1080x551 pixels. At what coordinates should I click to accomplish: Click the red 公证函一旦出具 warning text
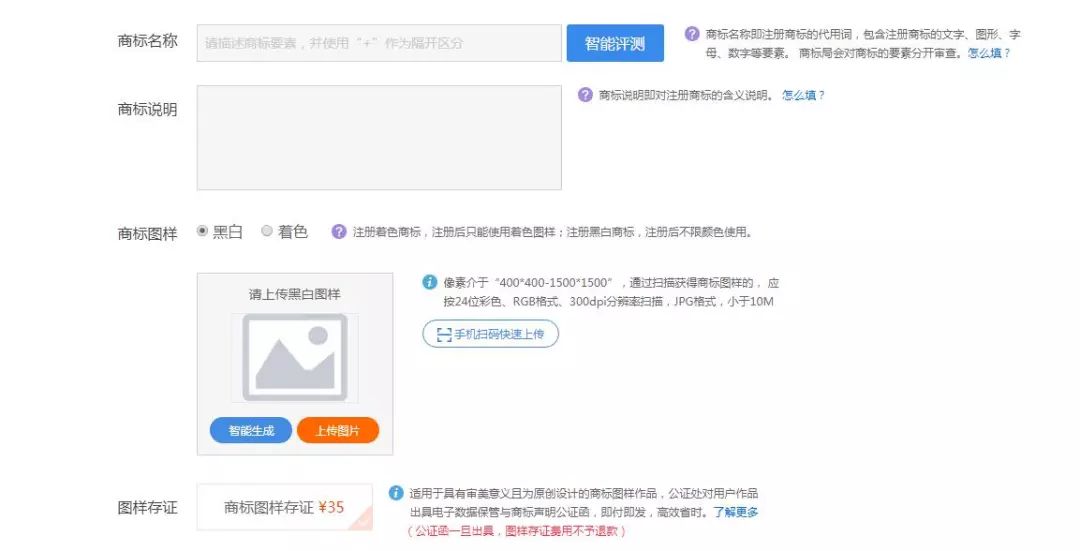tap(516, 531)
